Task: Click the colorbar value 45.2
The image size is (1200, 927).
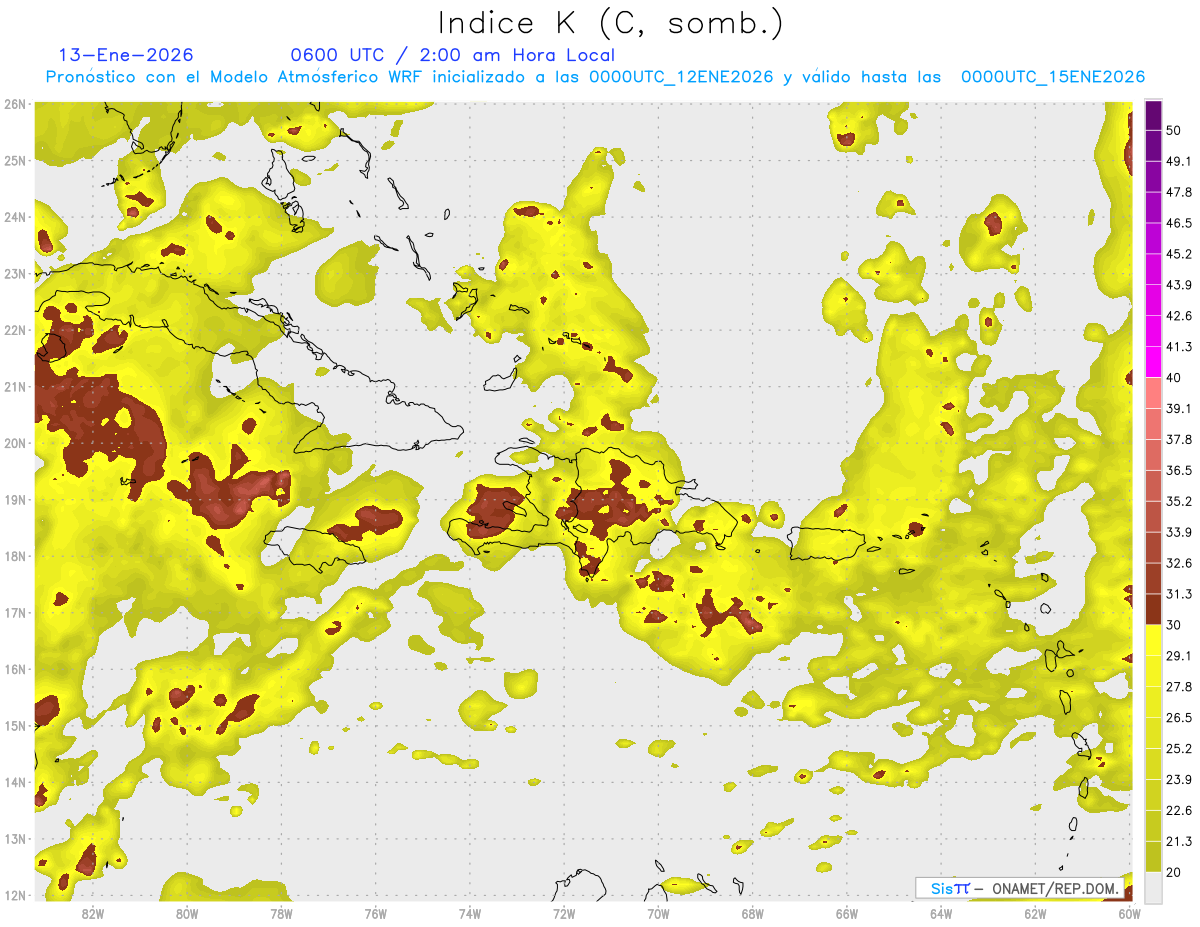Action: [x=1179, y=254]
